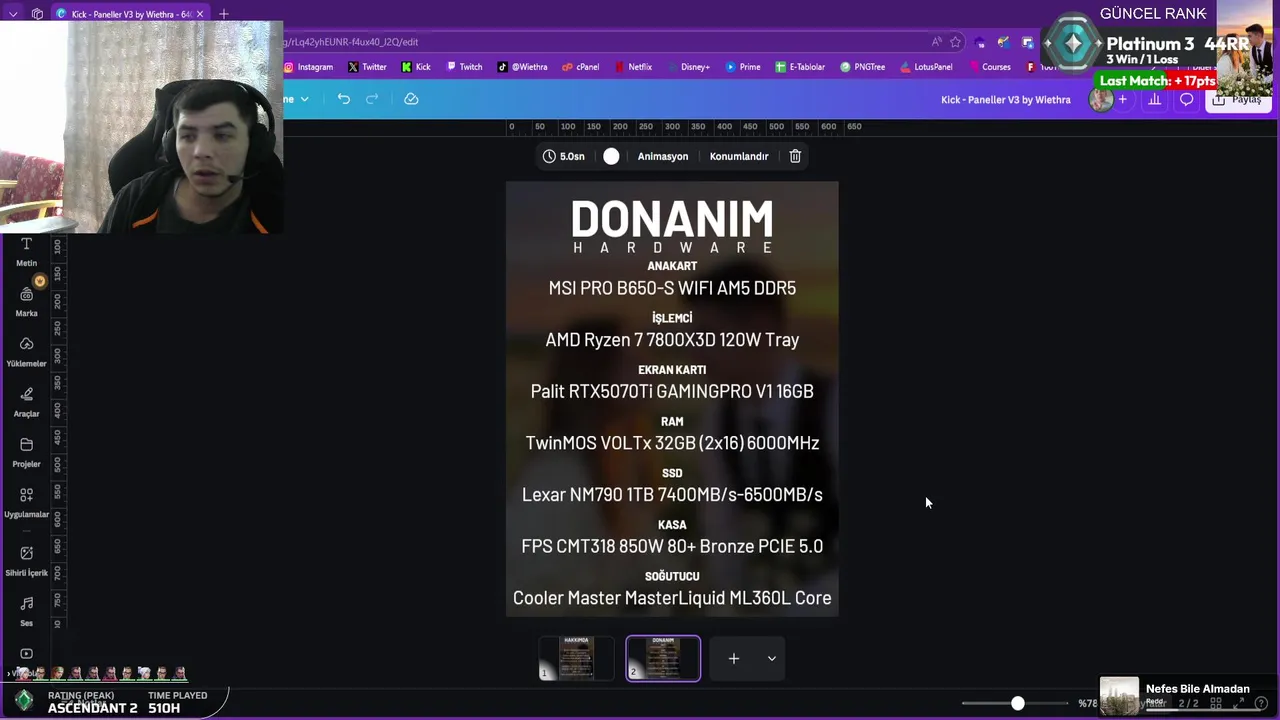Open the Marka brand panel

point(27,302)
